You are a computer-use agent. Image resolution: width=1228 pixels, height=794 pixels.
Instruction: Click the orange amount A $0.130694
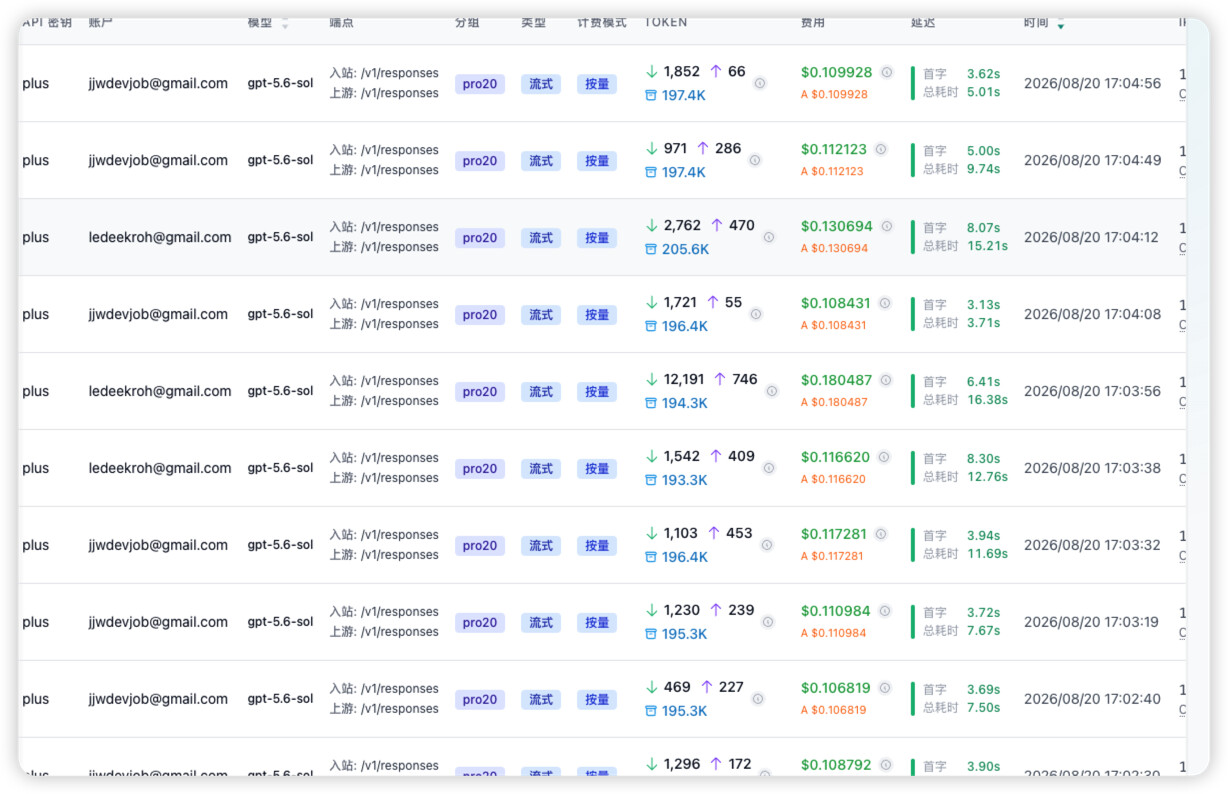pyautogui.click(x=834, y=248)
